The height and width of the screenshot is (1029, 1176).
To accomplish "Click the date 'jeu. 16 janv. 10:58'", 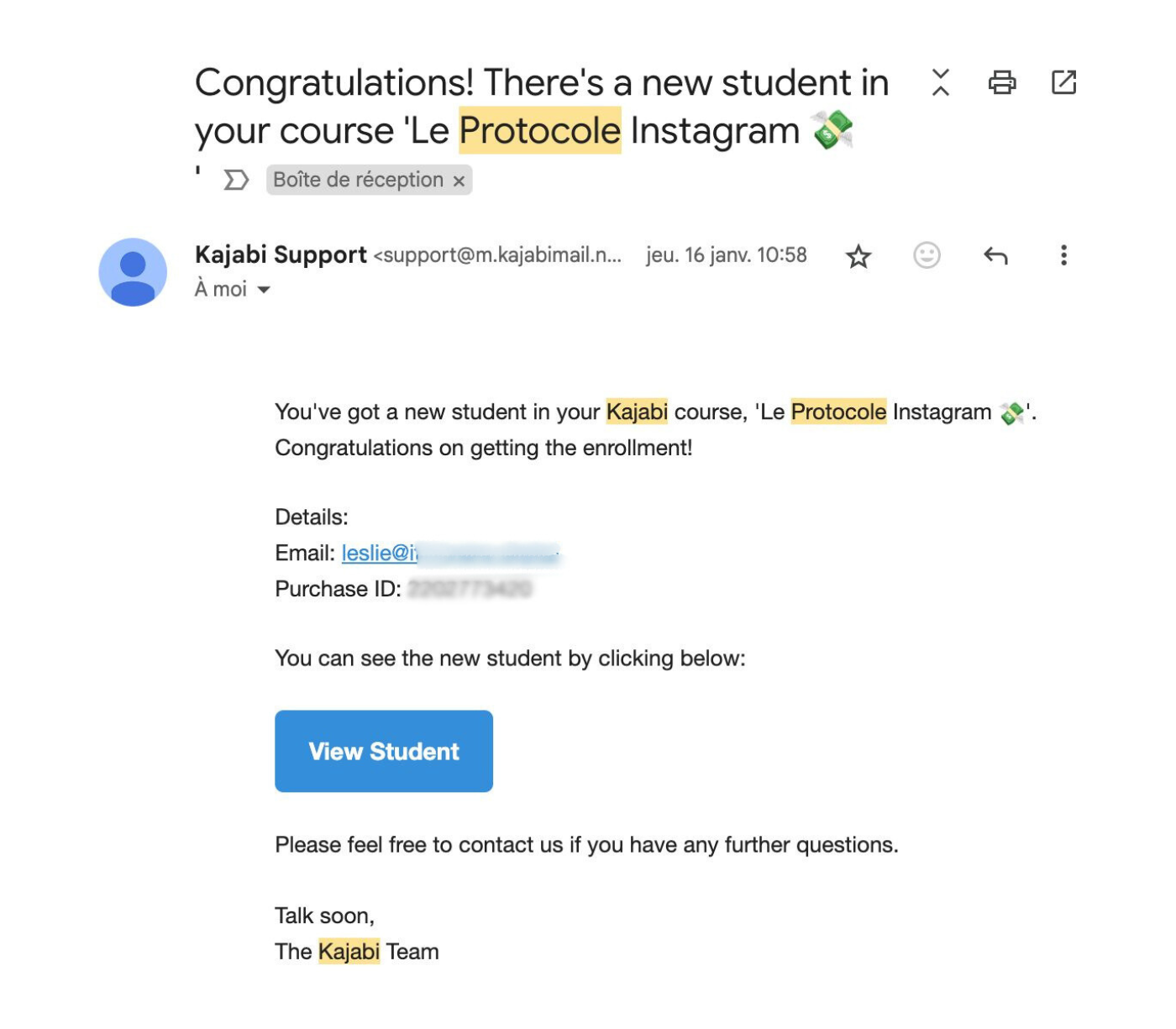I will (726, 255).
